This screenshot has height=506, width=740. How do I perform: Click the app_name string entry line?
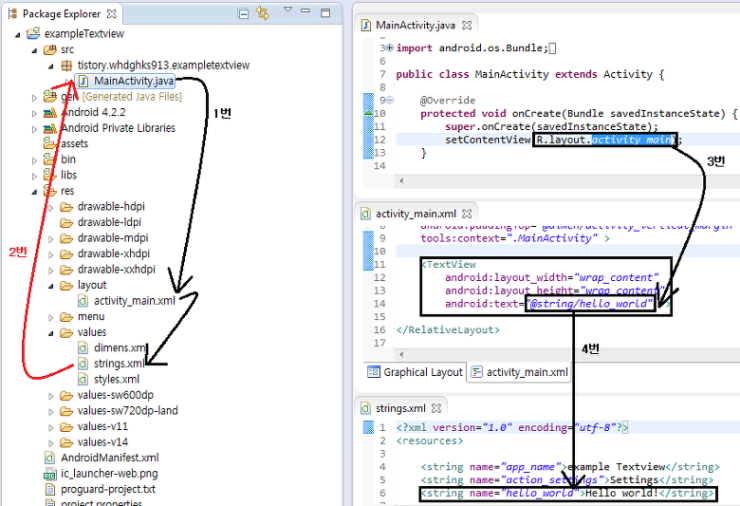[x=570, y=466]
